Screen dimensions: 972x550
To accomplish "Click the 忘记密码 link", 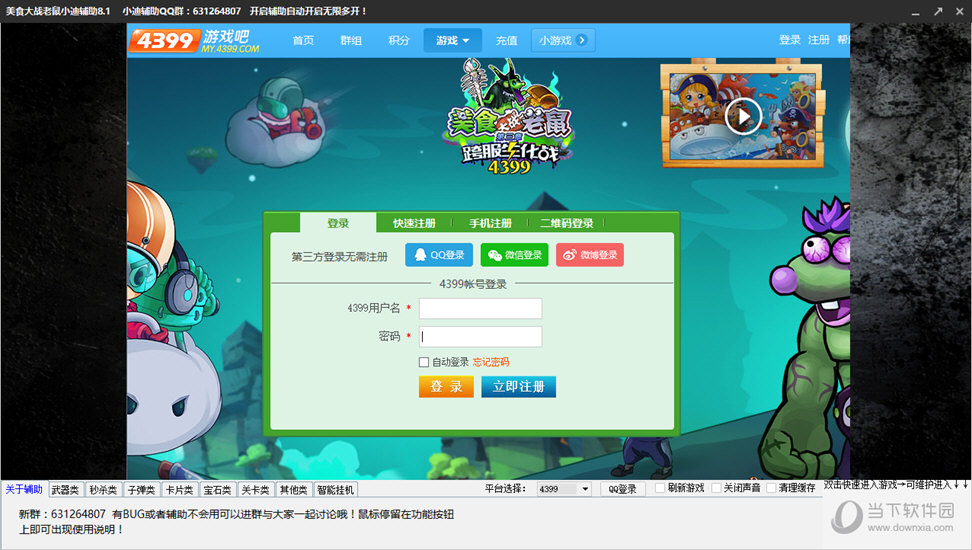I will [x=491, y=362].
